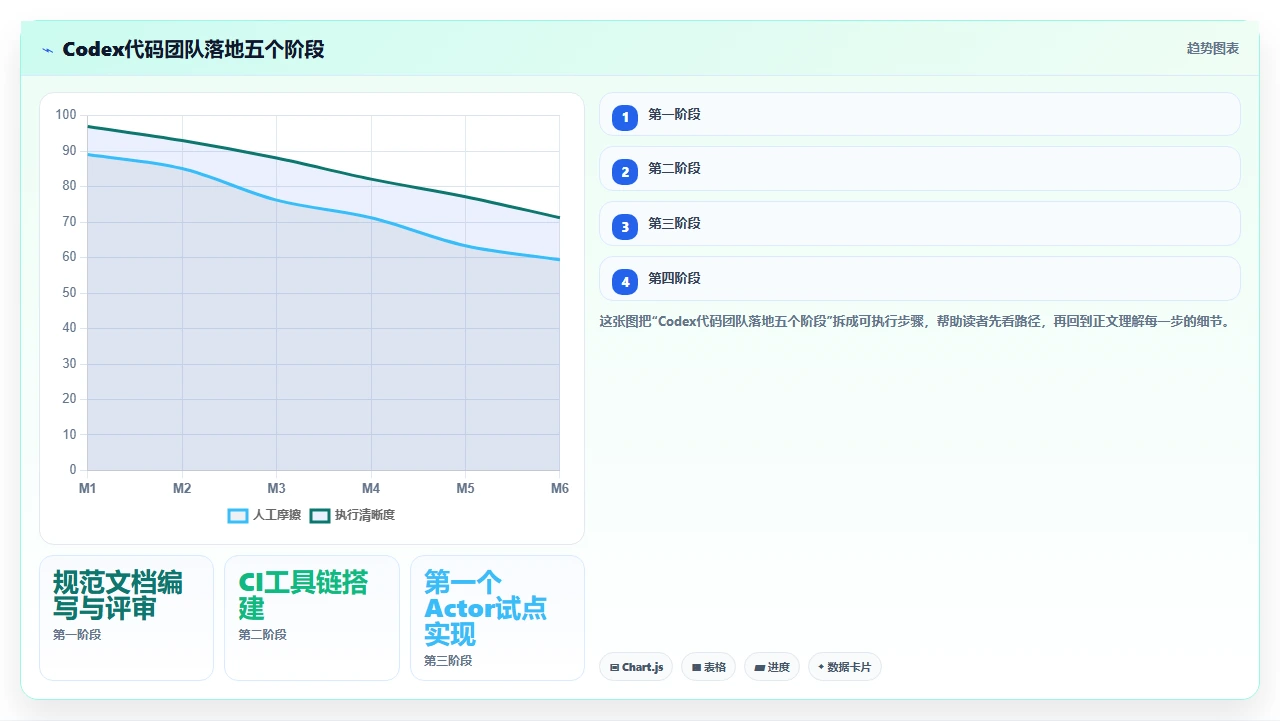Click the Codex代码团队落地五个阶段 title

[x=193, y=49]
